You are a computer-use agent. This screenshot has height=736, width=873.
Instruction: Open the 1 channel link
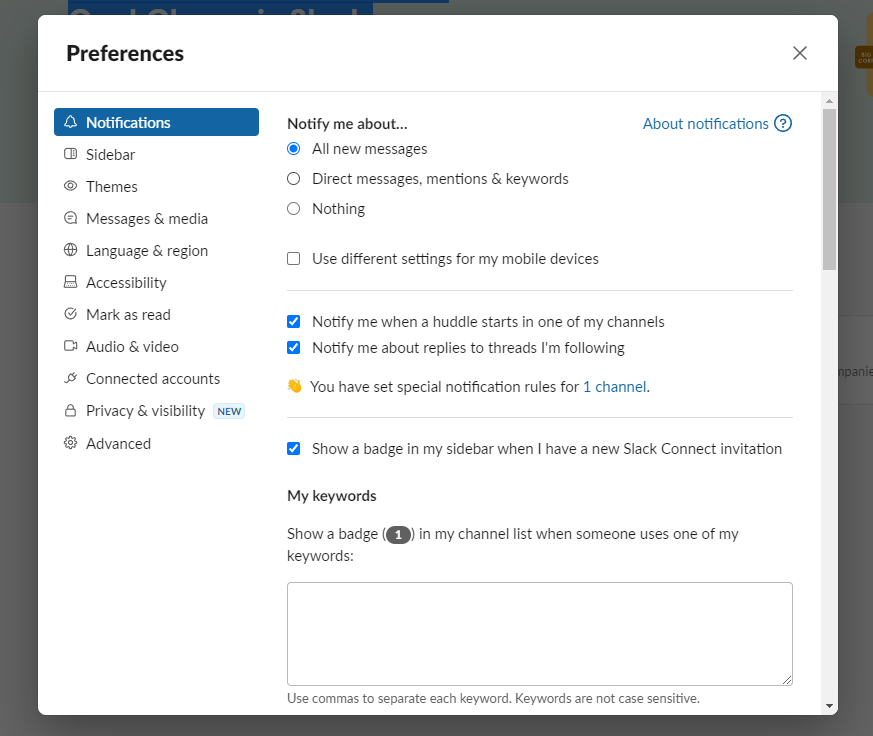615,386
